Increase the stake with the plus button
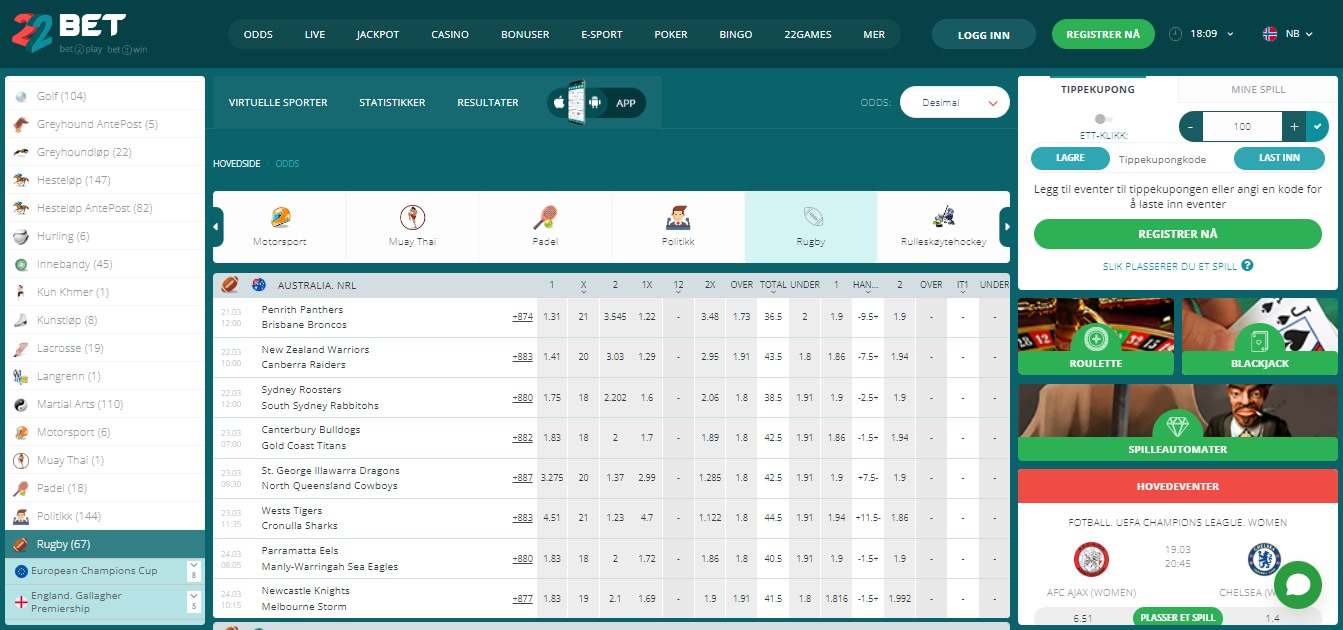Viewport: 1343px width, 630px height. pyautogui.click(x=1294, y=127)
